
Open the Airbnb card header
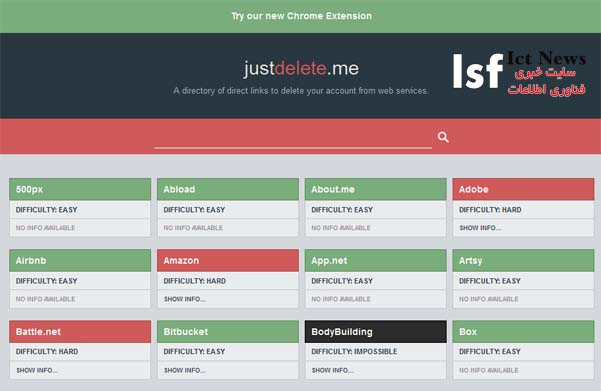[x=80, y=260]
